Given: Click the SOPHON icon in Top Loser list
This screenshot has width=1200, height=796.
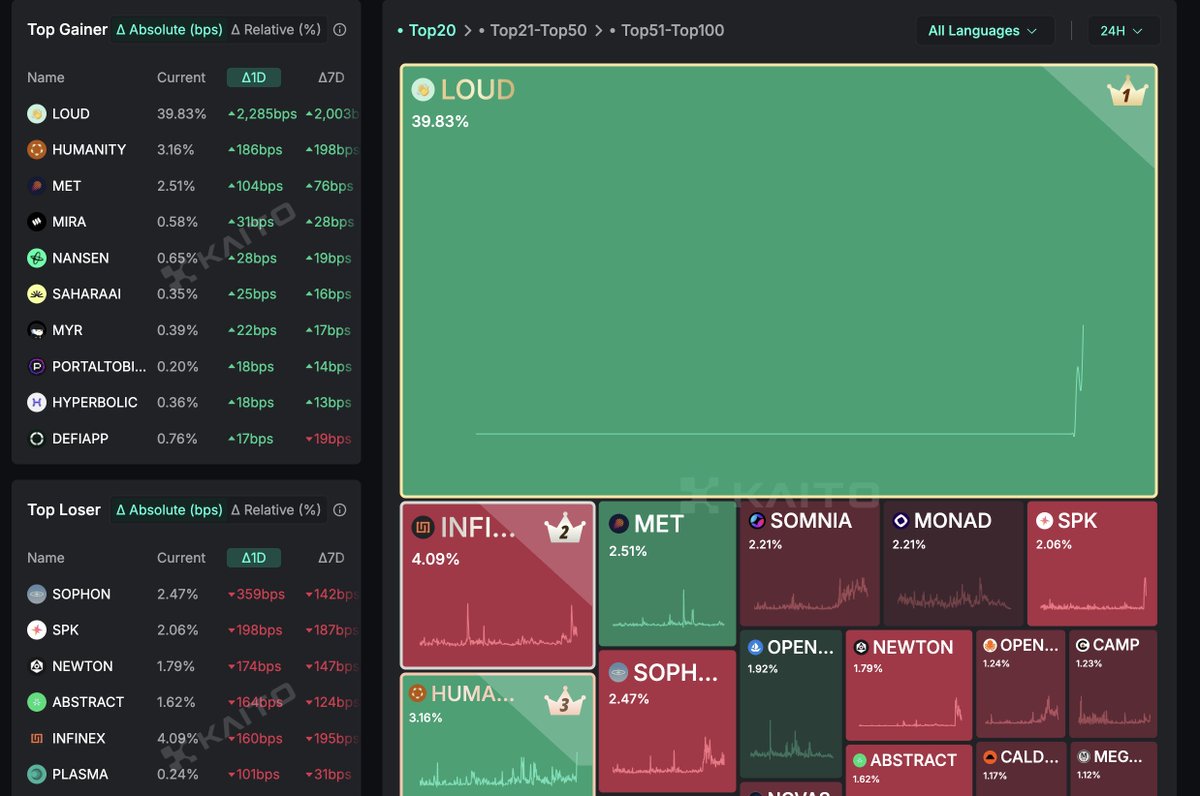Looking at the screenshot, I should click(37, 594).
